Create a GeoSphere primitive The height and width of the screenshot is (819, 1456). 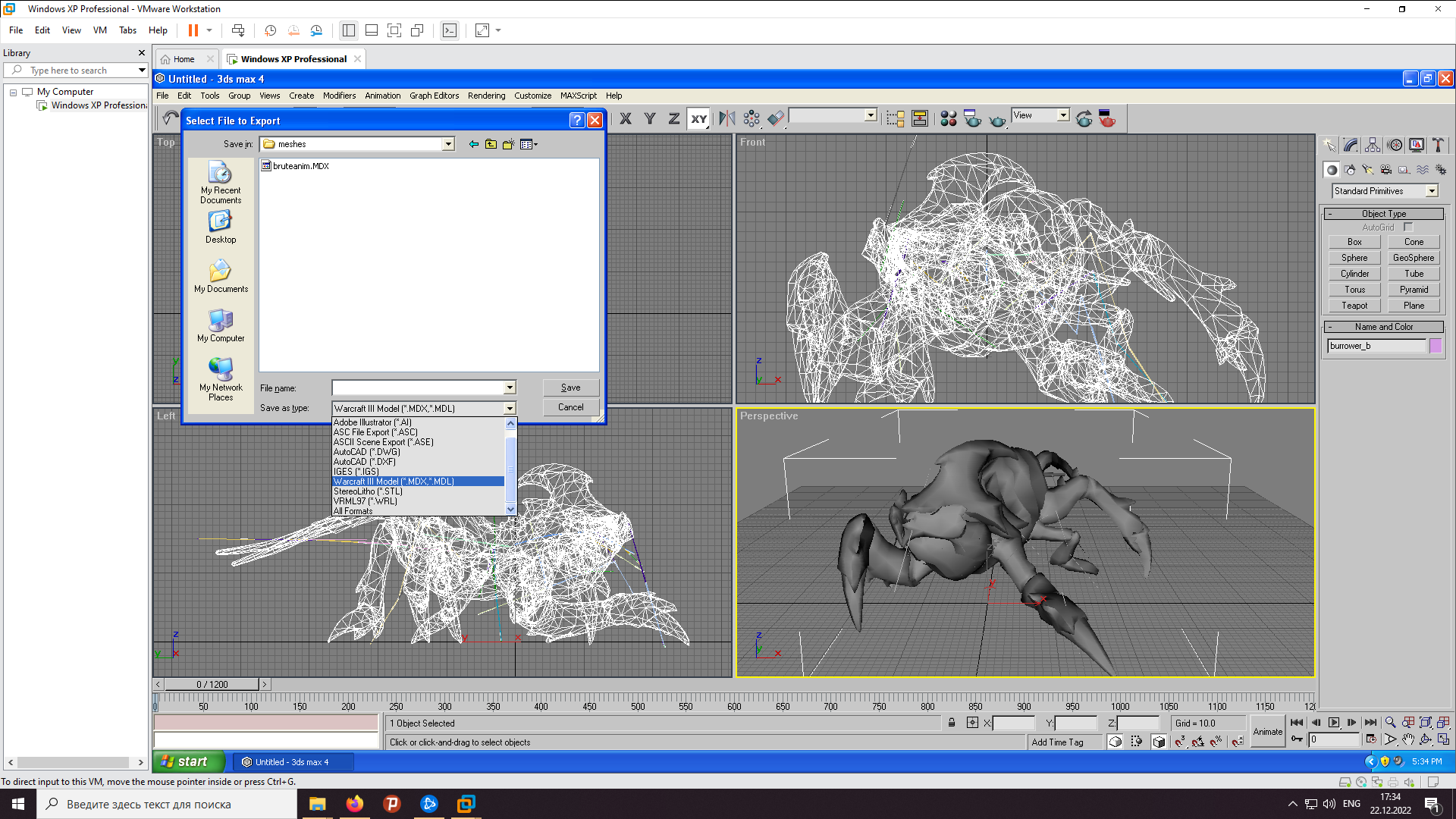click(x=1414, y=258)
